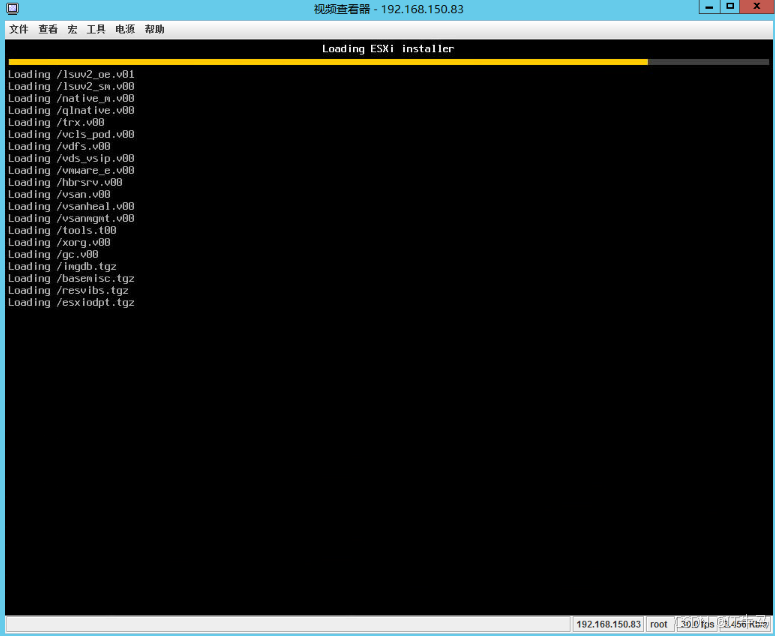Maximize the video viewer window
The width and height of the screenshot is (775, 636).
(x=730, y=6)
